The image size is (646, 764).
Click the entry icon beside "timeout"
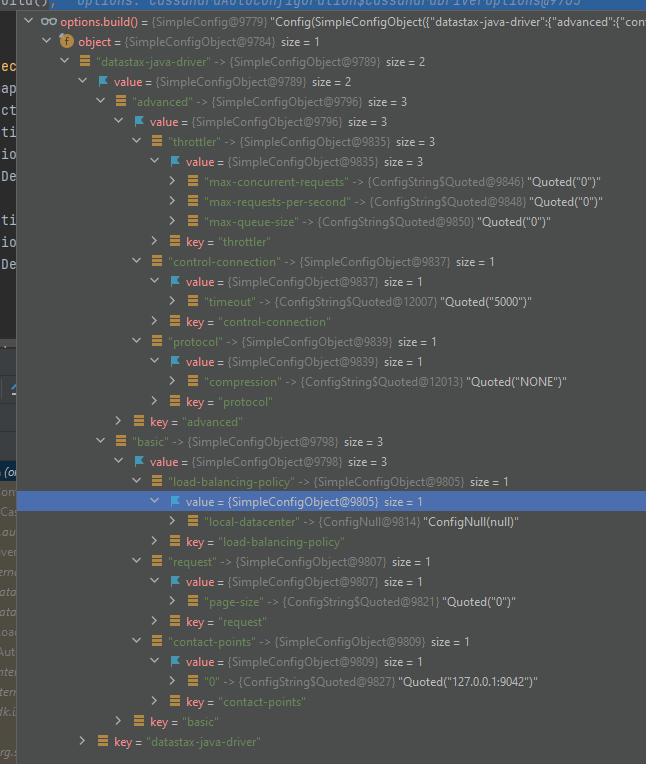(193, 302)
